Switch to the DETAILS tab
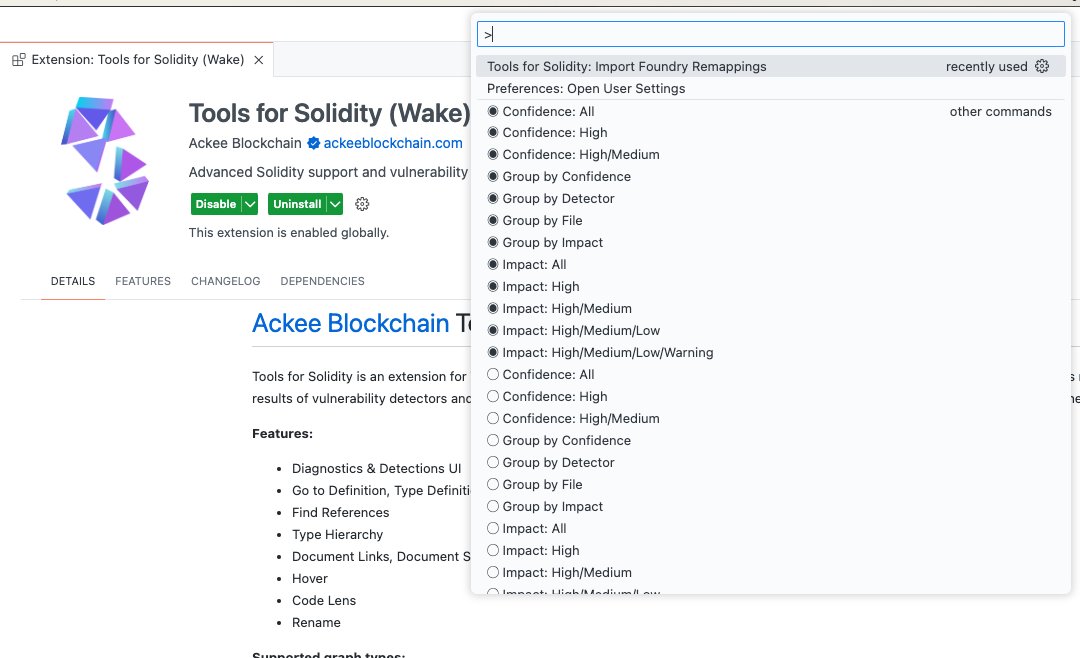Image resolution: width=1080 pixels, height=658 pixels. (73, 281)
